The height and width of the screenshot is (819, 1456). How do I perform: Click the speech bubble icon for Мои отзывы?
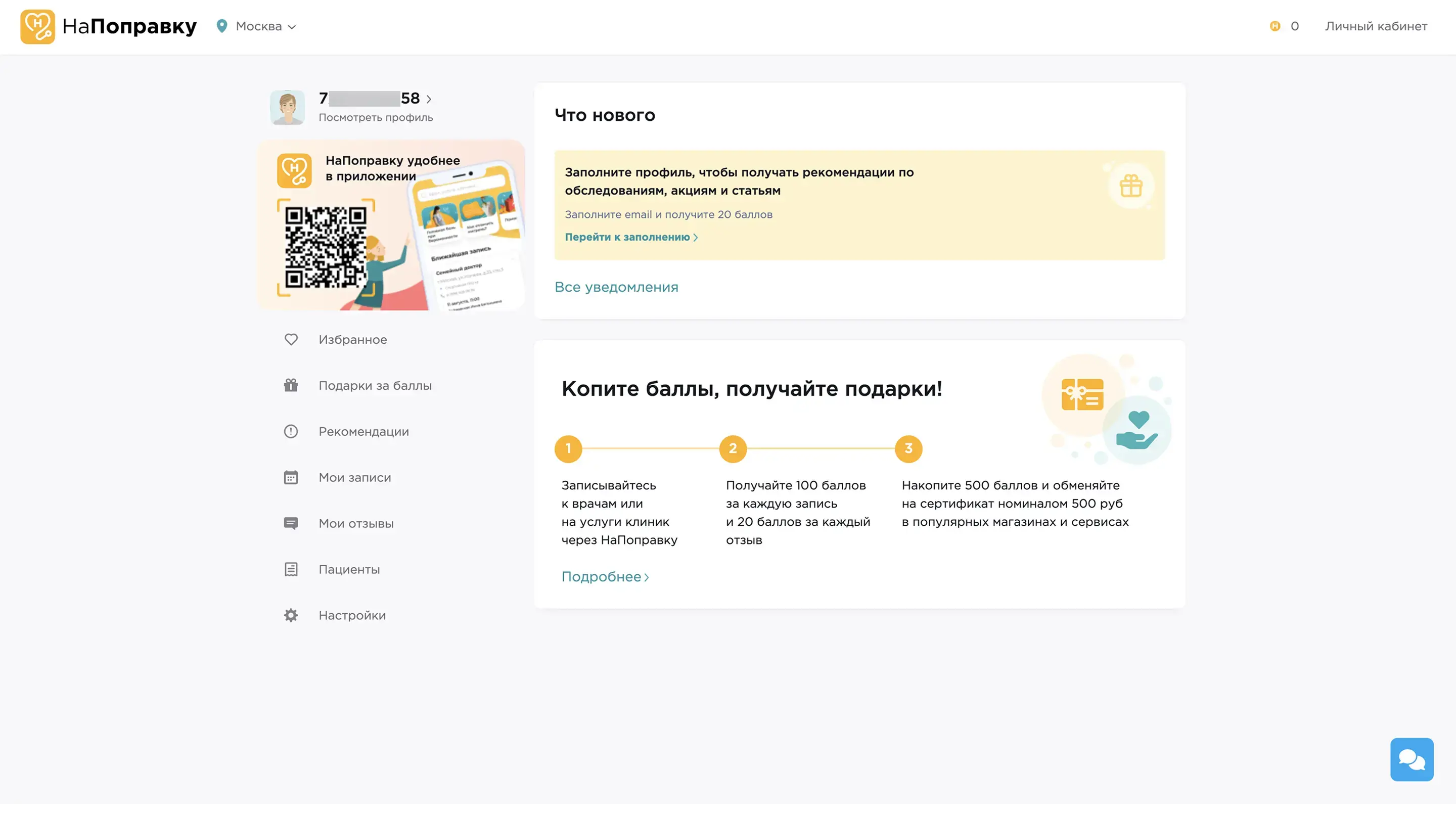tap(291, 523)
